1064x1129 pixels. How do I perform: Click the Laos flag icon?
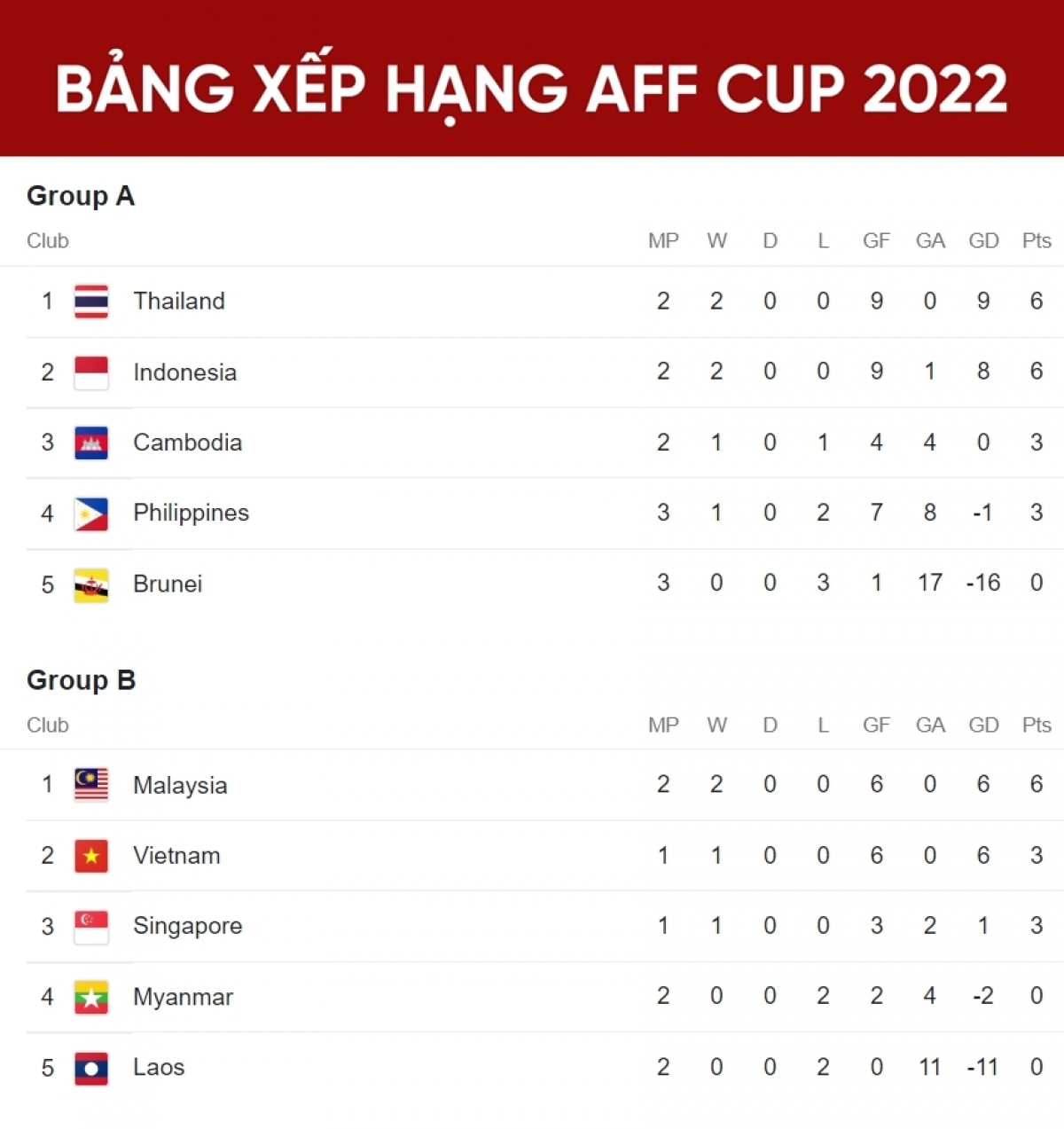(x=91, y=1068)
